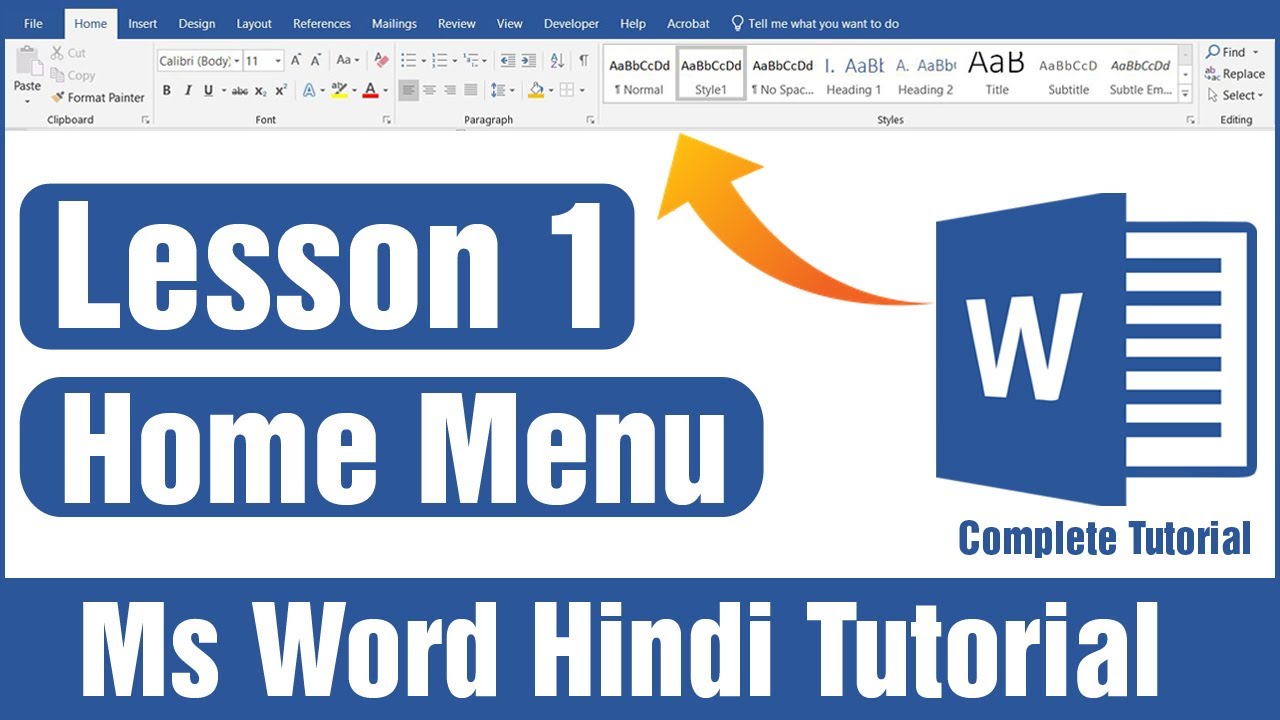
Task: Activate the Format Painter brush
Action: click(97, 97)
